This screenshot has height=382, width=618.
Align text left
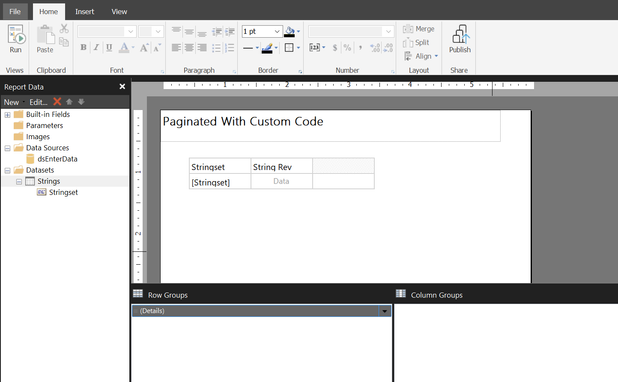click(176, 48)
